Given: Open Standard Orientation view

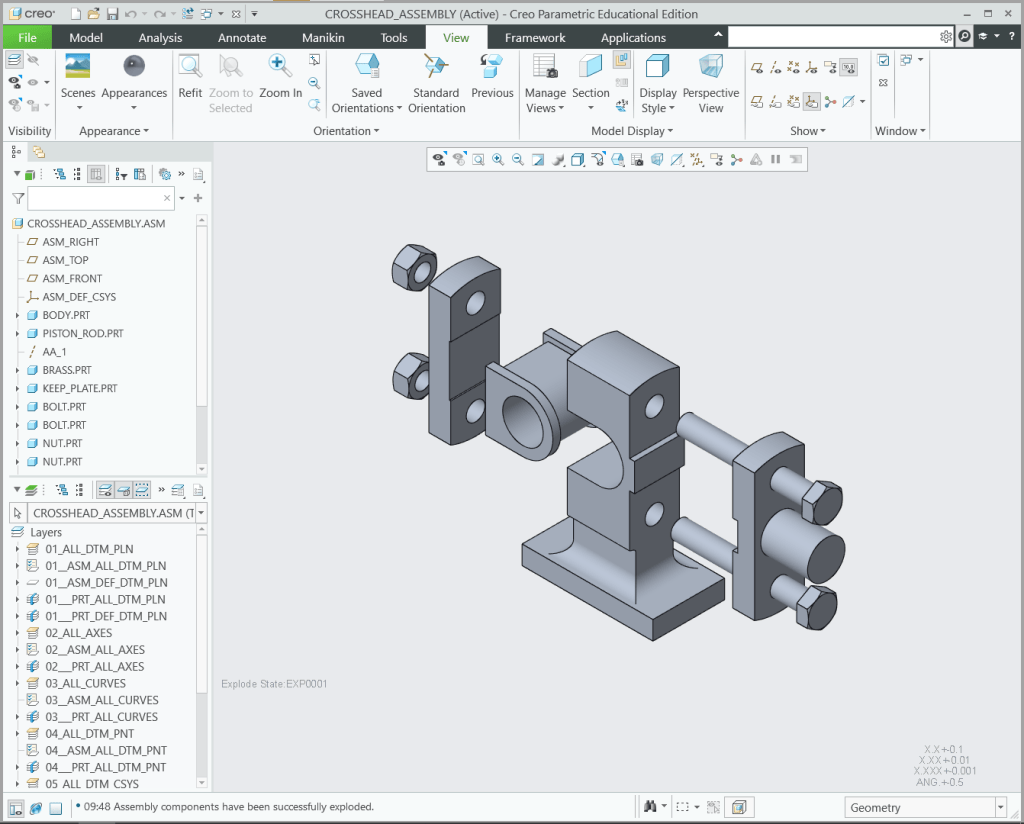Looking at the screenshot, I should (436, 67).
